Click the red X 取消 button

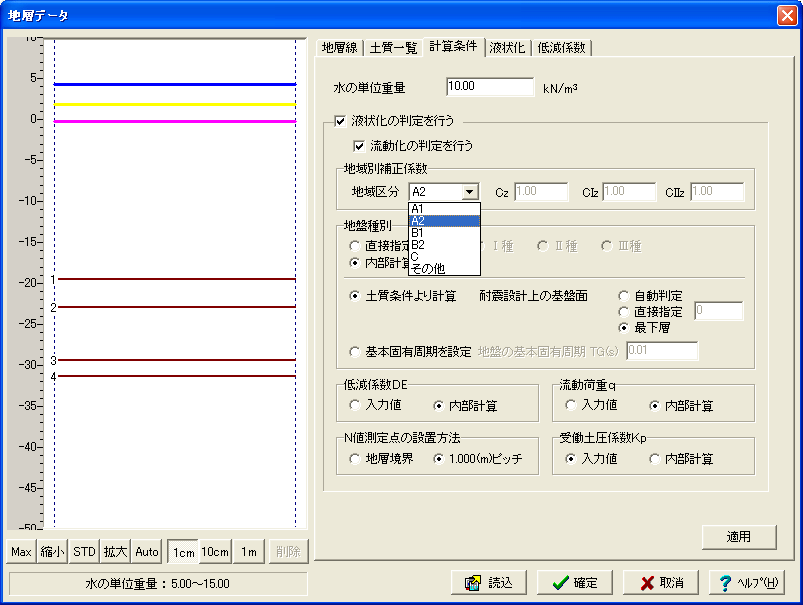click(x=661, y=582)
